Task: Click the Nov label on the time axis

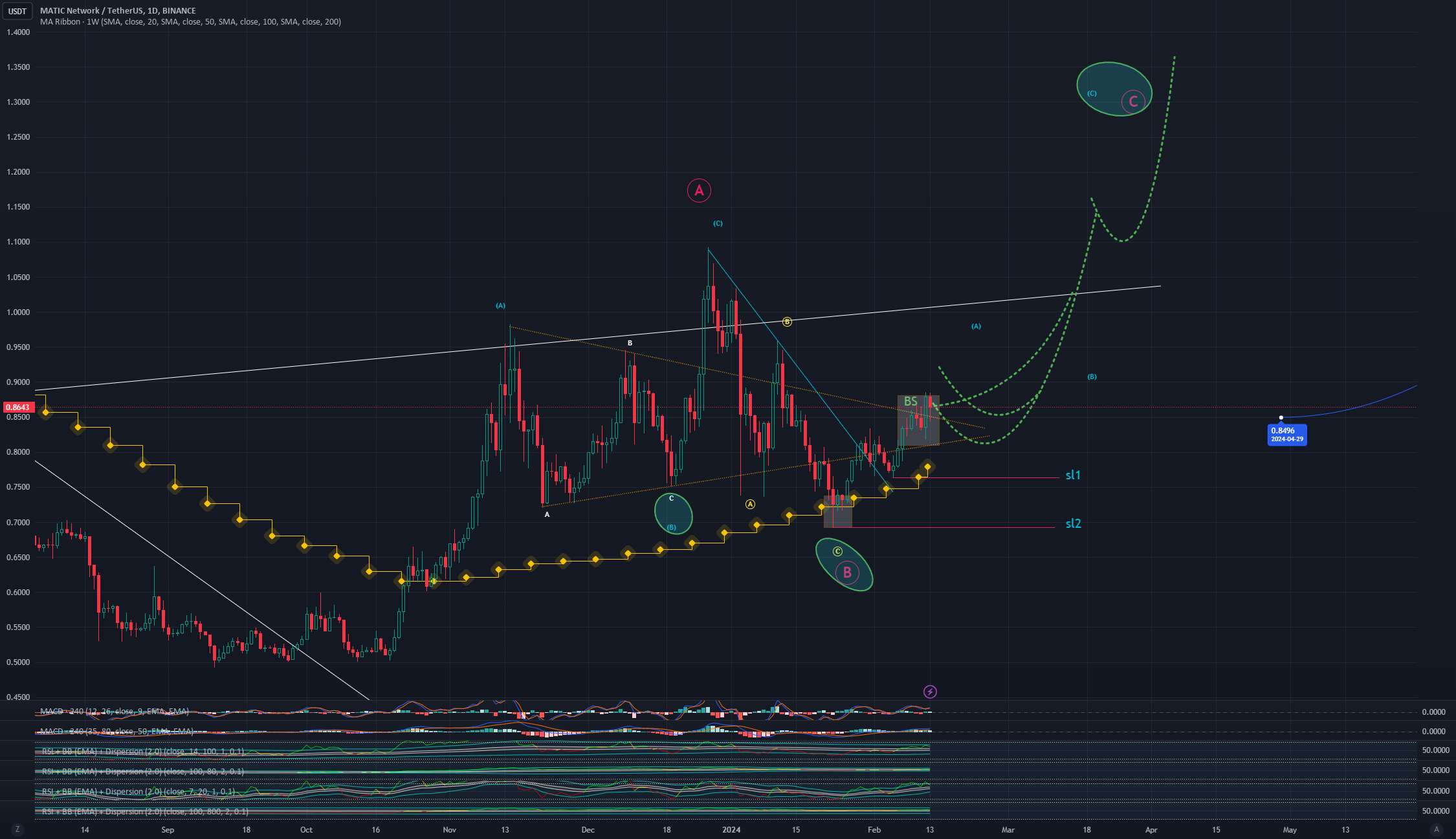Action: (450, 830)
